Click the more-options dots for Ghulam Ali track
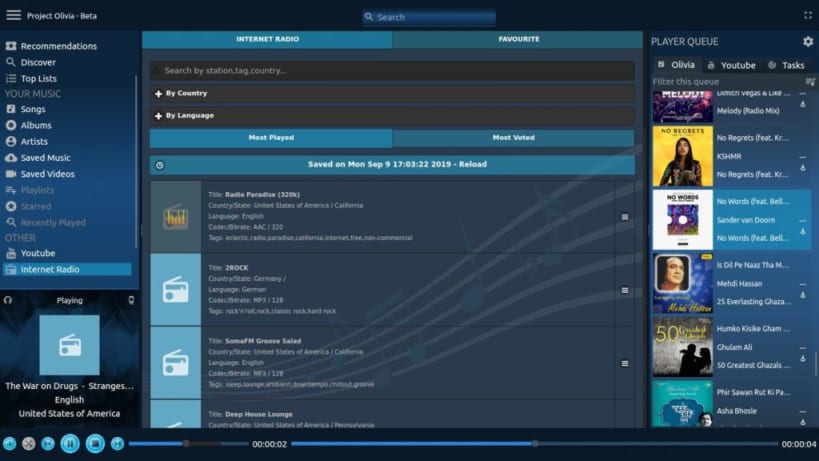Image resolution: width=819 pixels, height=461 pixels. 803,348
